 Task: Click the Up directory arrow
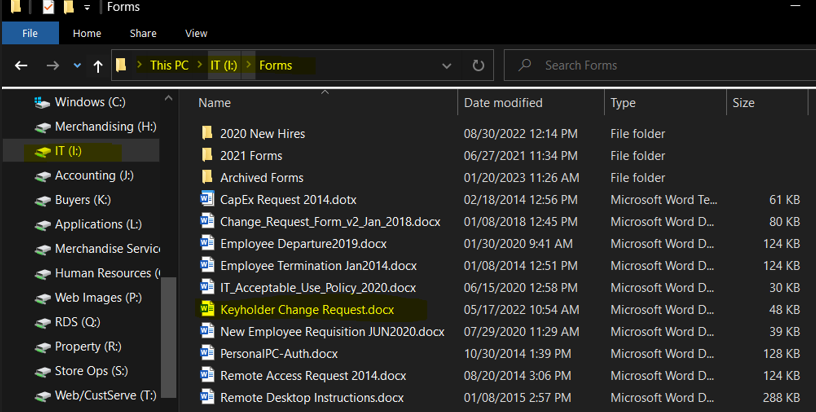pos(98,66)
